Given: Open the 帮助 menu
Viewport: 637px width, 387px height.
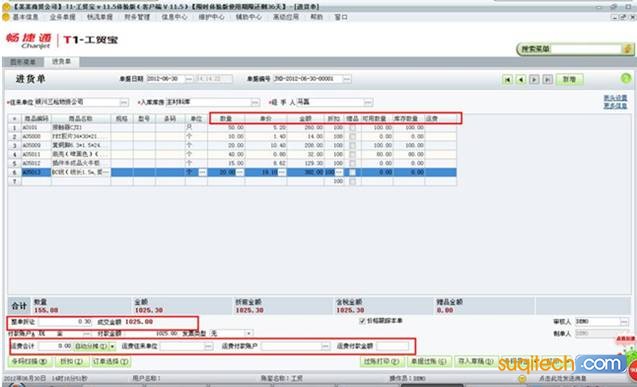Looking at the screenshot, I should pyautogui.click(x=316, y=17).
